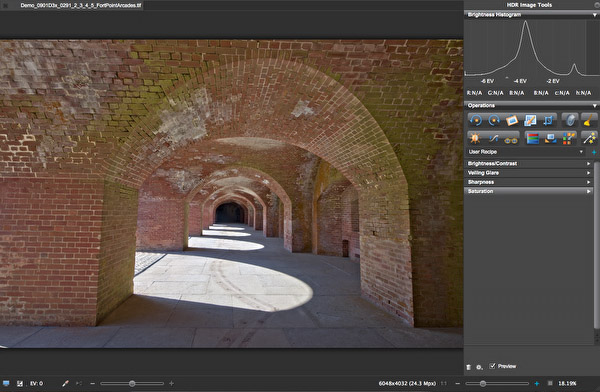Select the crop tool icon
The height and width of the screenshot is (392, 600).
[x=548, y=120]
